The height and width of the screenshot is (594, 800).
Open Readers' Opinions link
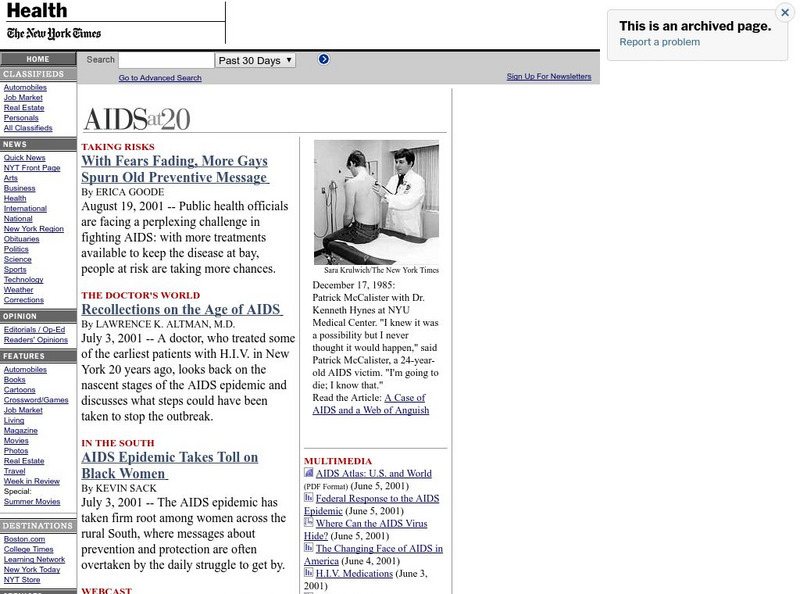36,340
